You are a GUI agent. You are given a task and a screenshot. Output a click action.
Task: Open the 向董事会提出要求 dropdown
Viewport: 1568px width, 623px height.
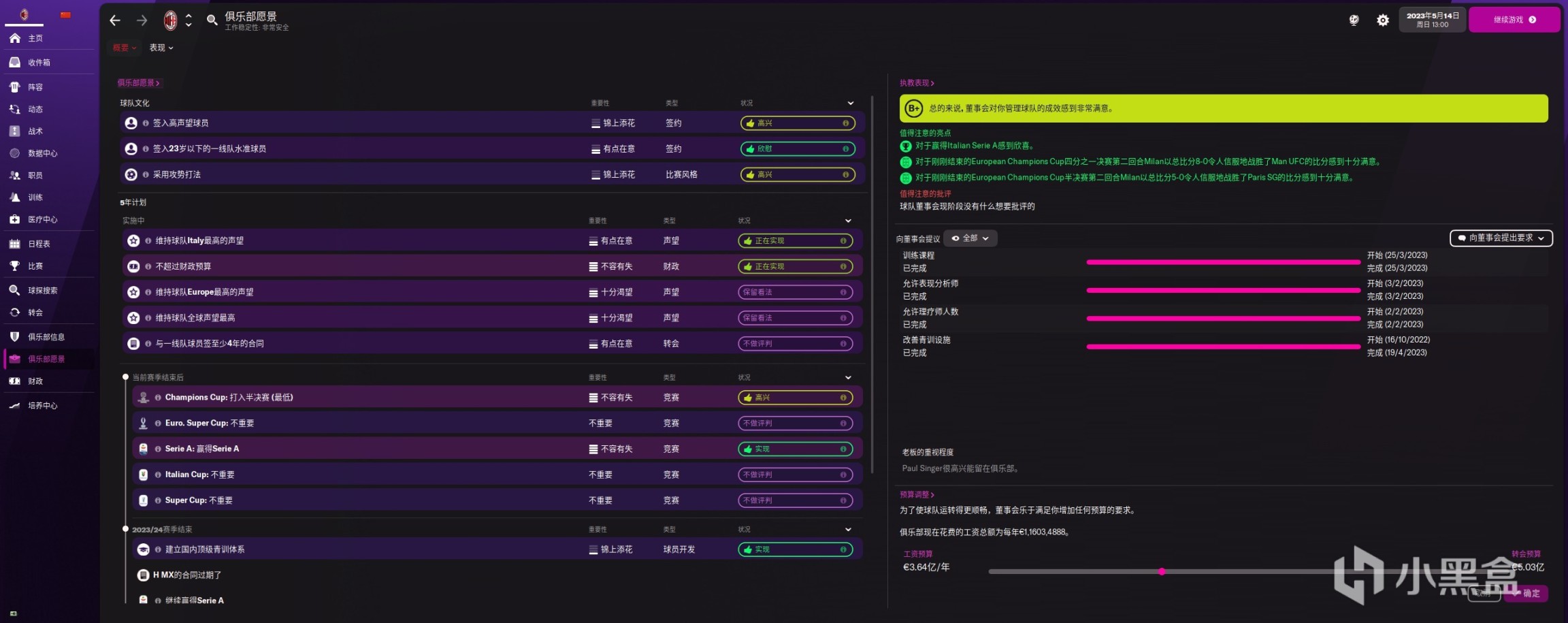click(x=1501, y=238)
